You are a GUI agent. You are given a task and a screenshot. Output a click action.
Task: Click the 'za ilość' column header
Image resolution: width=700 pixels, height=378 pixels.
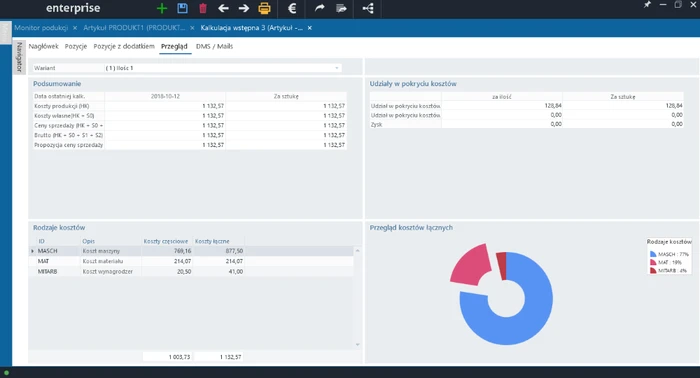pyautogui.click(x=502, y=97)
